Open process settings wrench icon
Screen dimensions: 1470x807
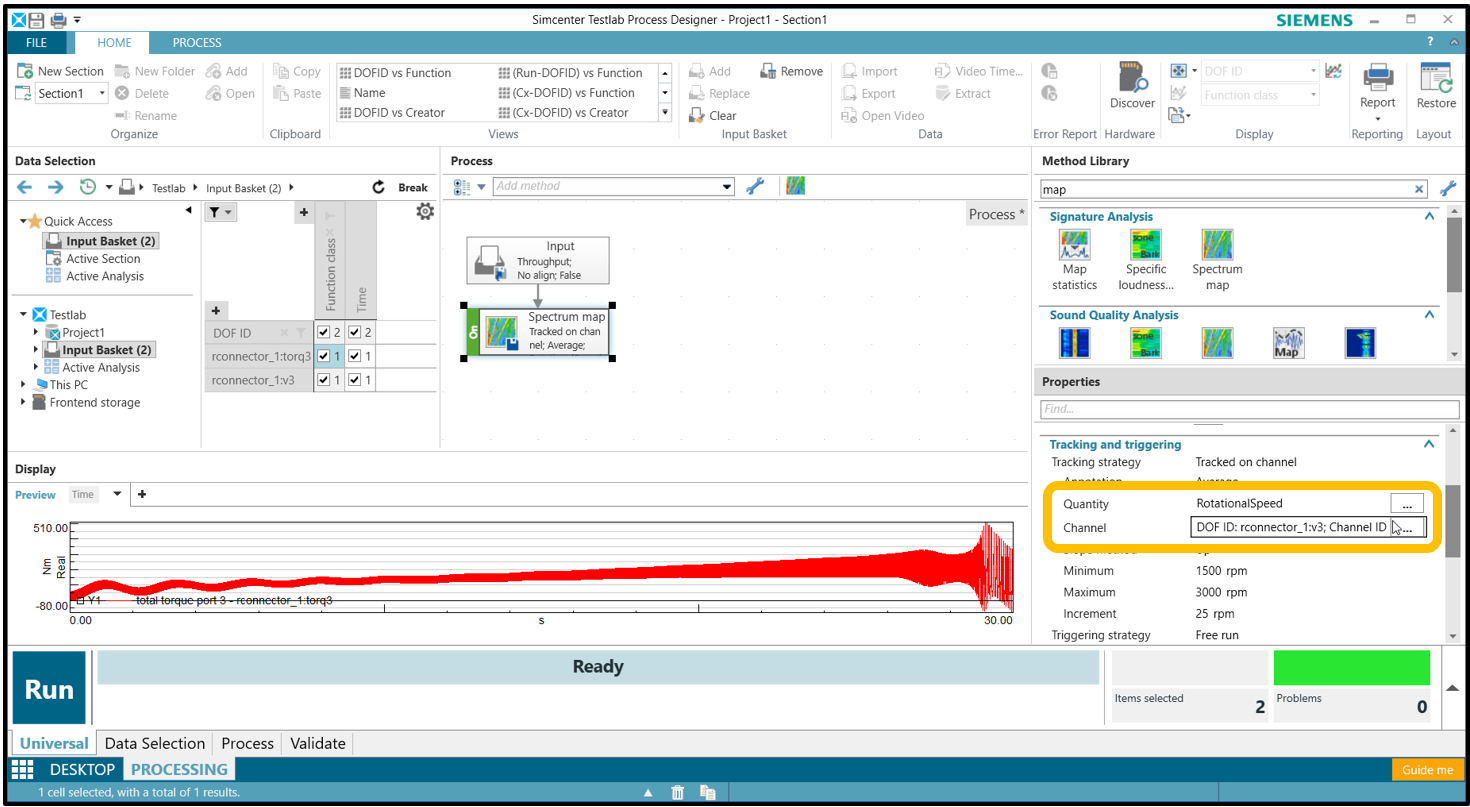click(x=755, y=186)
